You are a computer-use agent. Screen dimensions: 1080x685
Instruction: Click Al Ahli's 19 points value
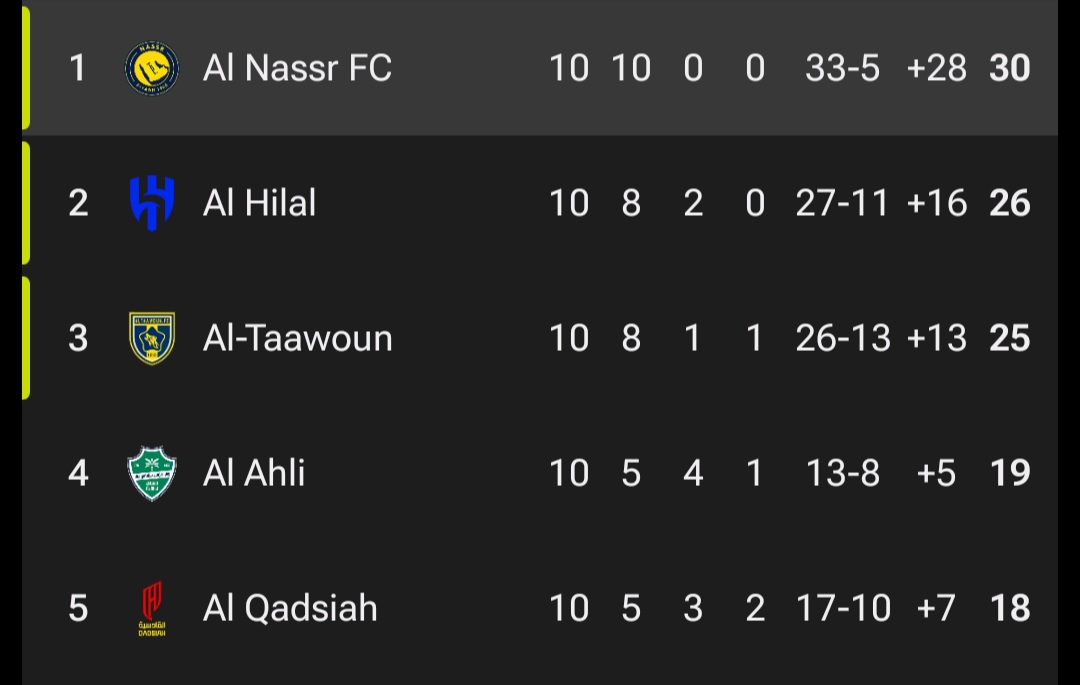click(1009, 473)
